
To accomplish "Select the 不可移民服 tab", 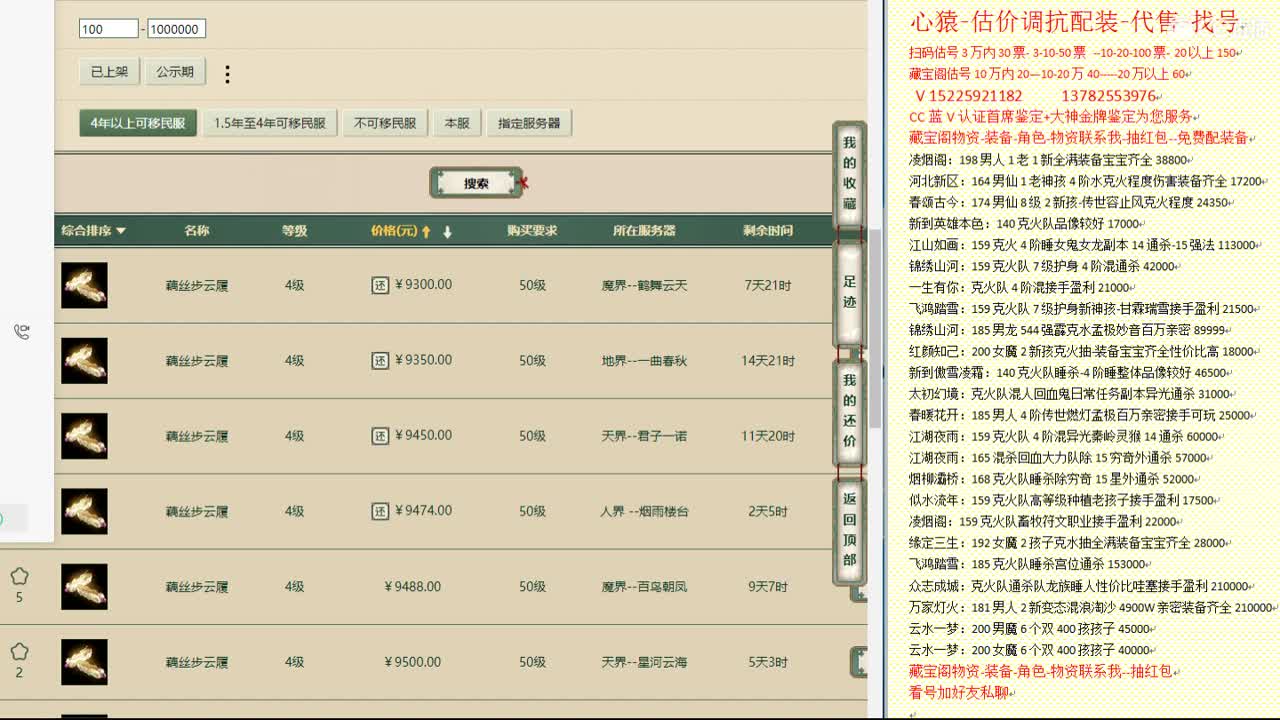I will click(385, 123).
